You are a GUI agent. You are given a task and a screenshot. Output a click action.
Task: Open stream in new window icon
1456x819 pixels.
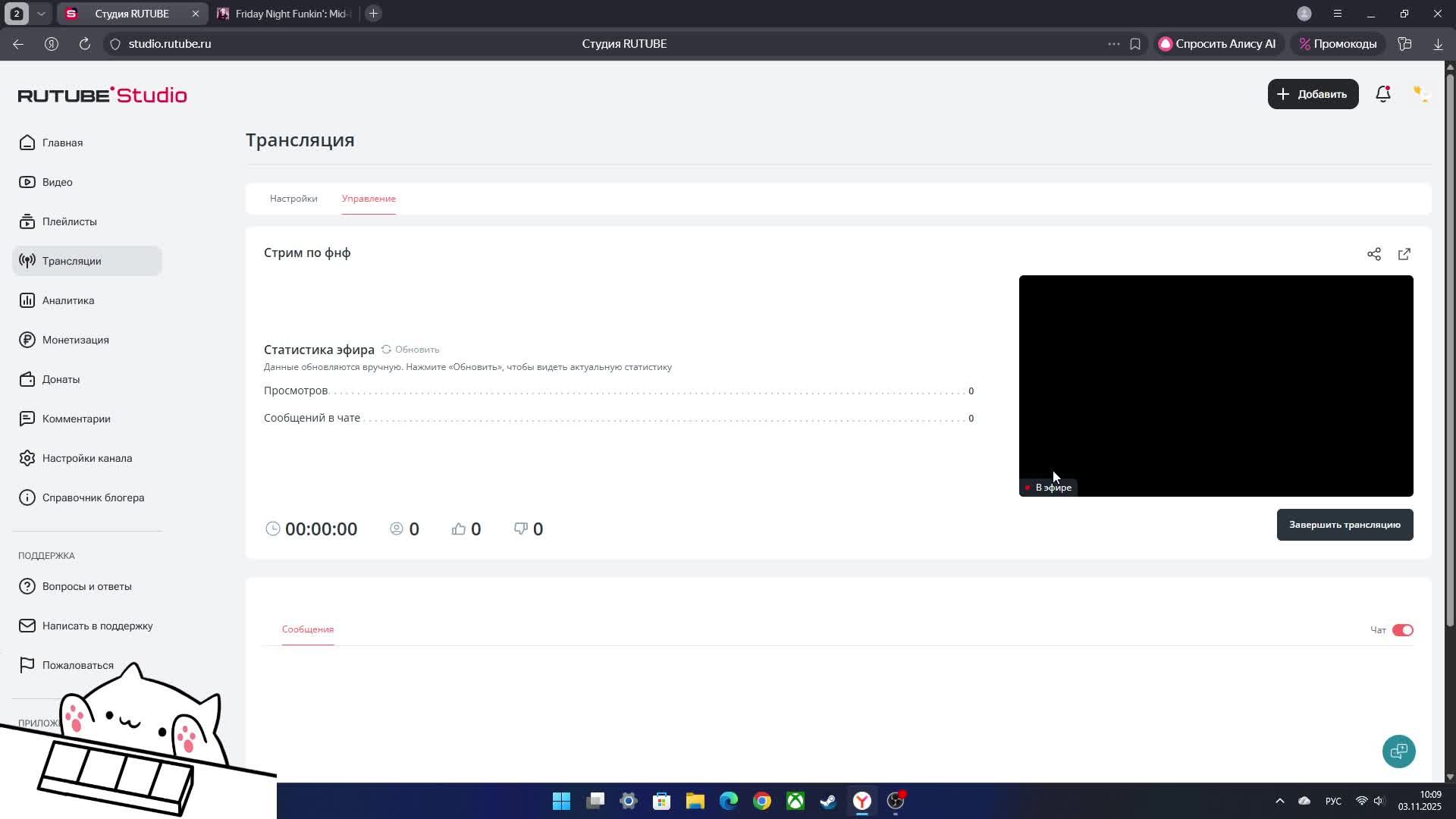(x=1404, y=254)
